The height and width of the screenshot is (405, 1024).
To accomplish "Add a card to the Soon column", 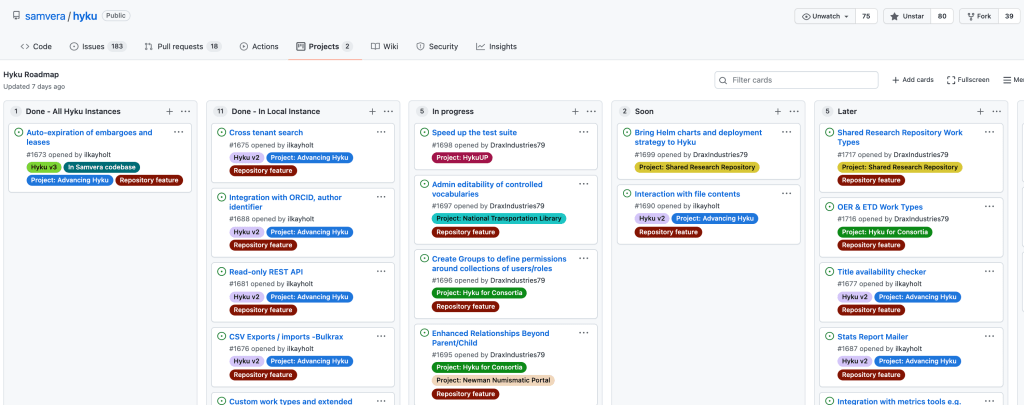I will 778,111.
